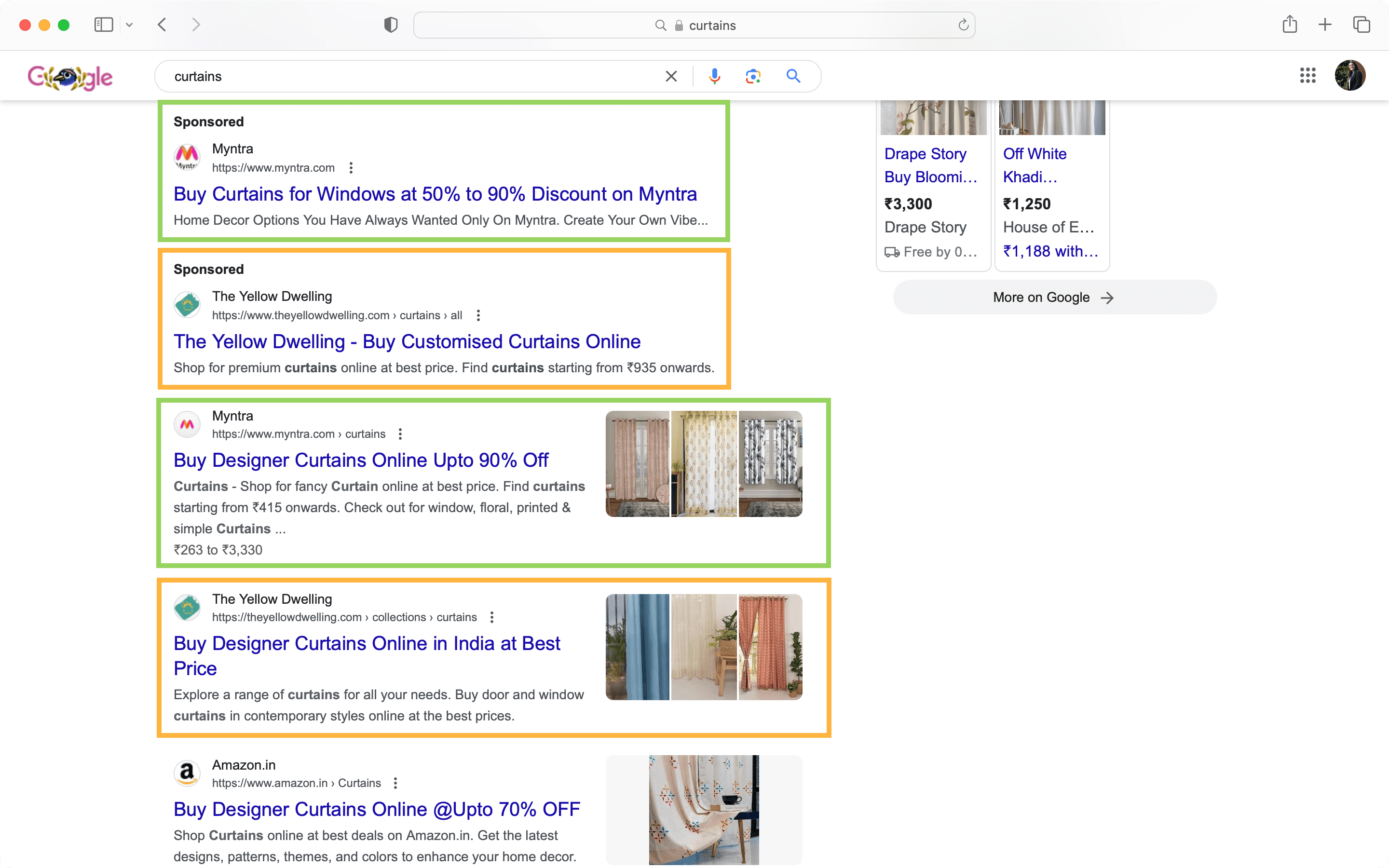
Task: Go forward to next page
Action: click(196, 25)
